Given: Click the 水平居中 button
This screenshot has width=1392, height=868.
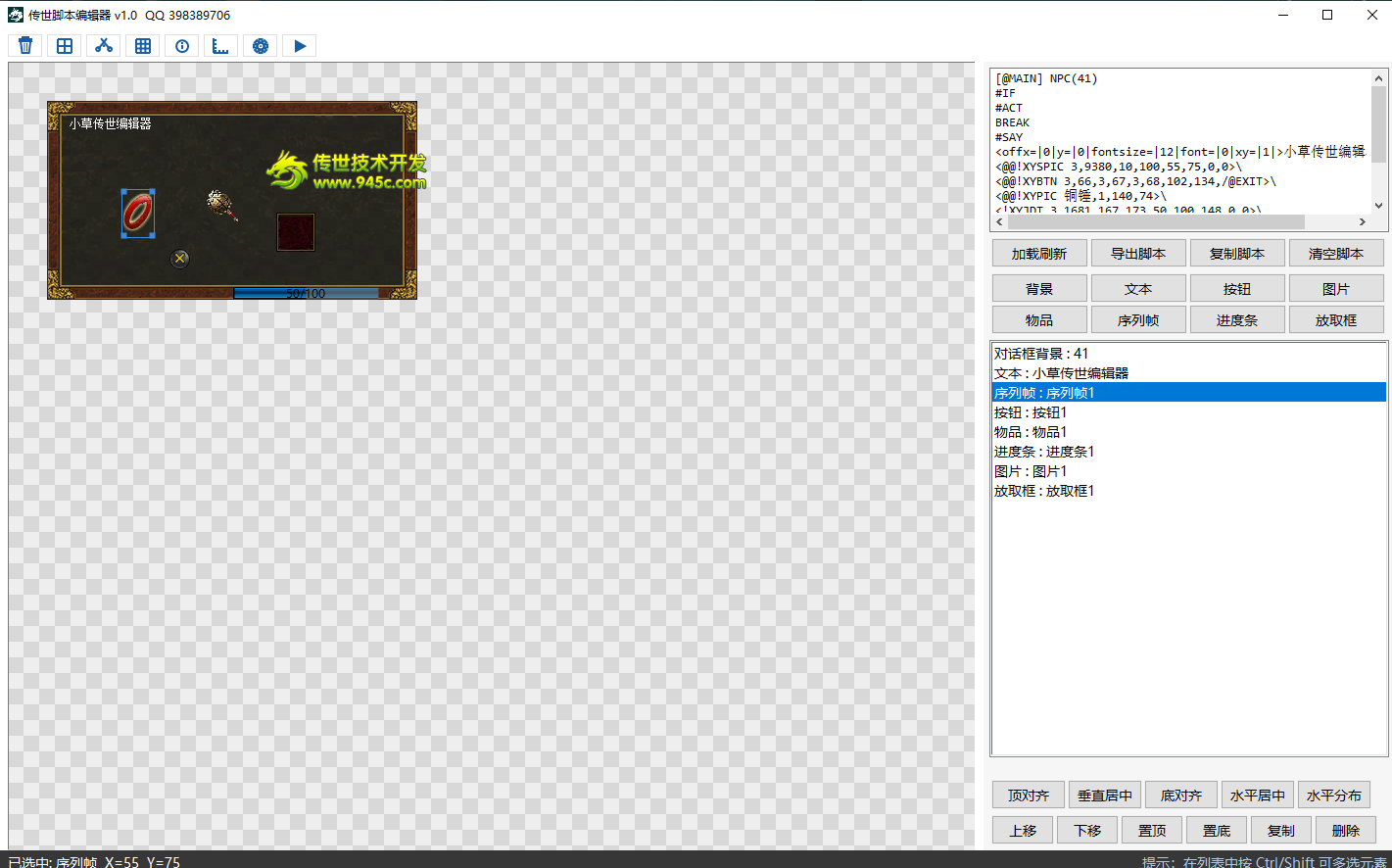Looking at the screenshot, I should [1258, 796].
